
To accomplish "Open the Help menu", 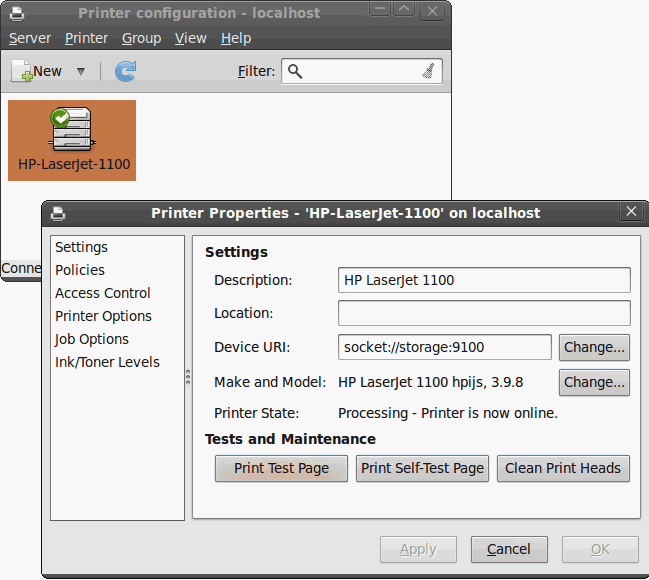I will (236, 38).
